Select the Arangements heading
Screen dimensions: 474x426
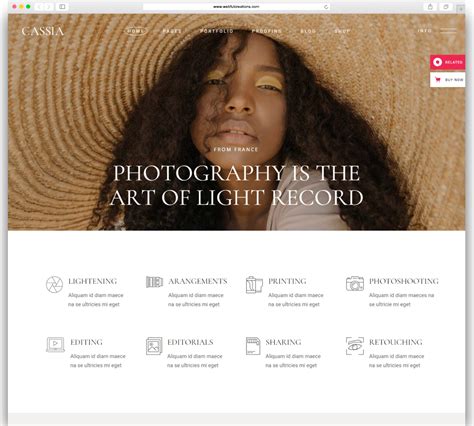pos(198,281)
